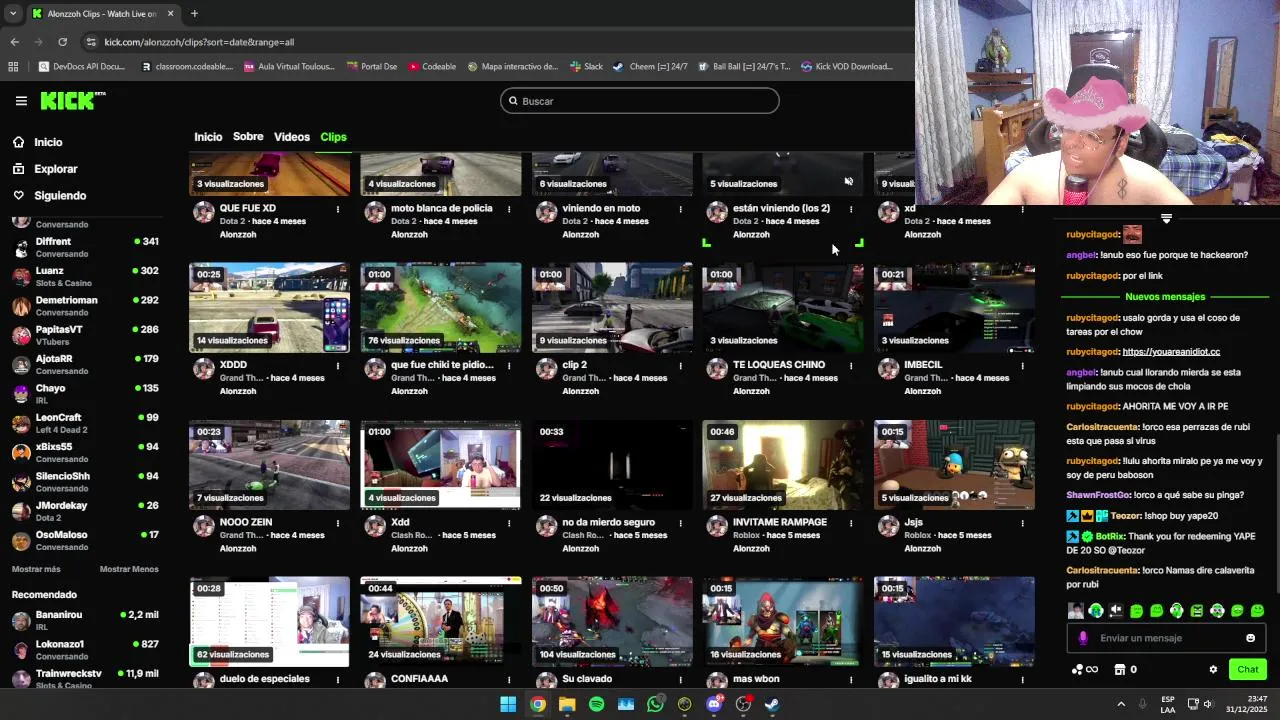Click the microphone emote in chat input
This screenshot has height=720, width=1280.
pyautogui.click(x=1082, y=638)
